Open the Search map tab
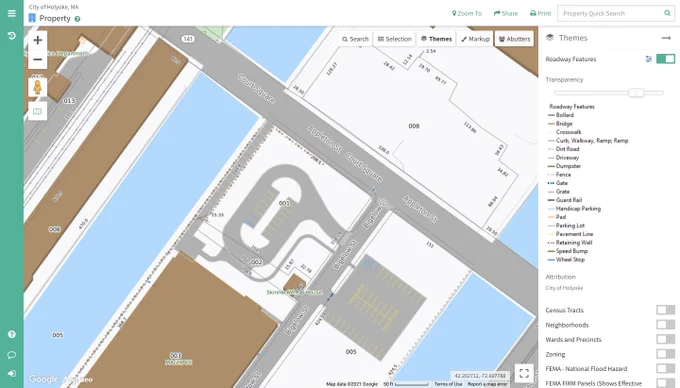680x388 pixels. pyautogui.click(x=355, y=39)
